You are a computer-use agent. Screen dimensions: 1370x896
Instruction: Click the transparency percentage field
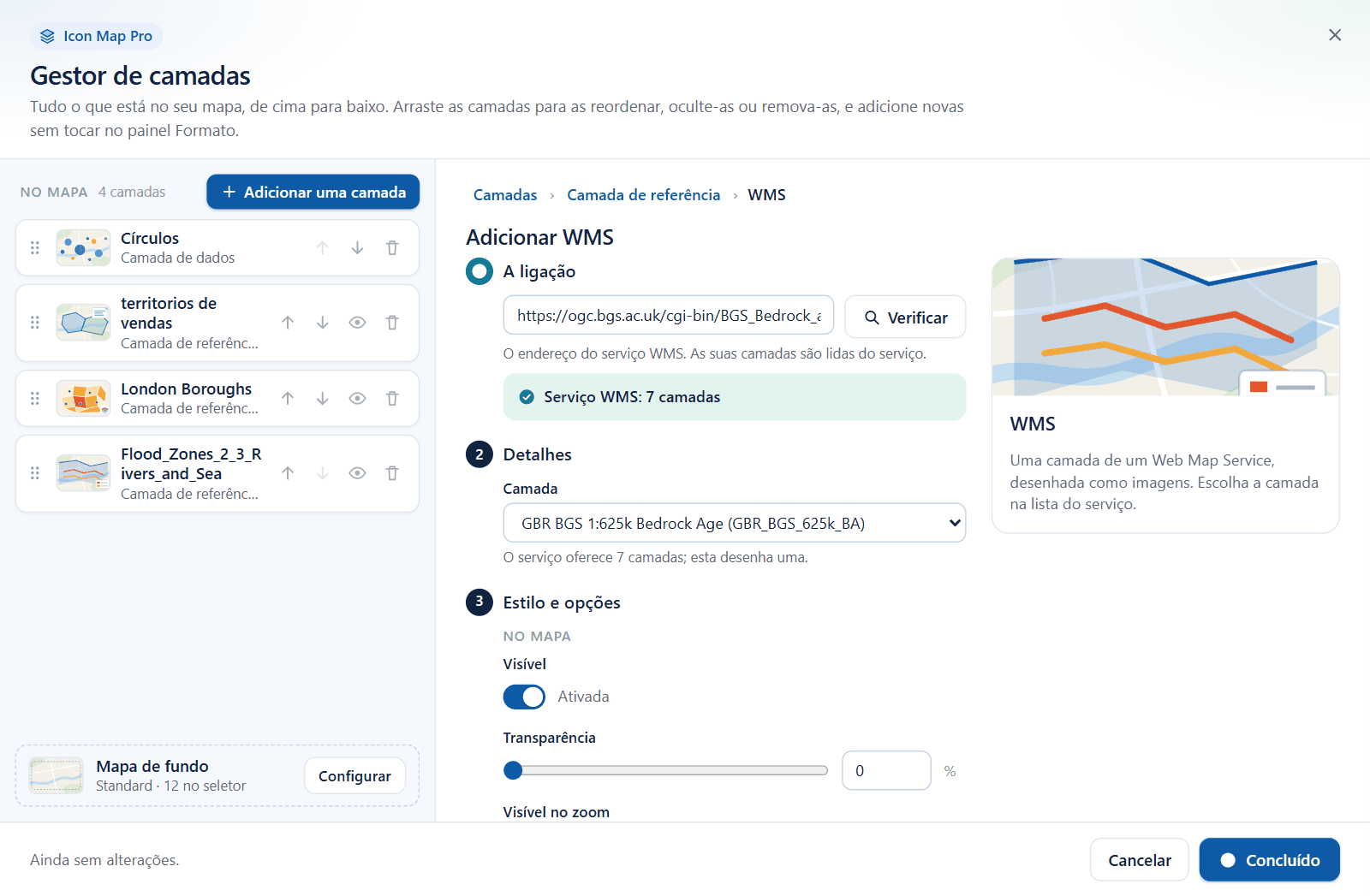pyautogui.click(x=886, y=770)
